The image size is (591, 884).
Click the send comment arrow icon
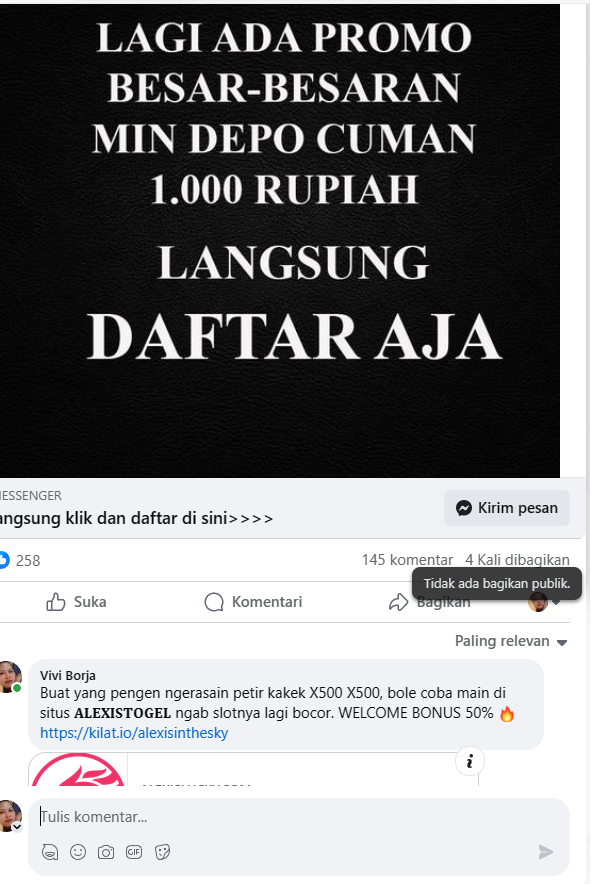click(545, 852)
